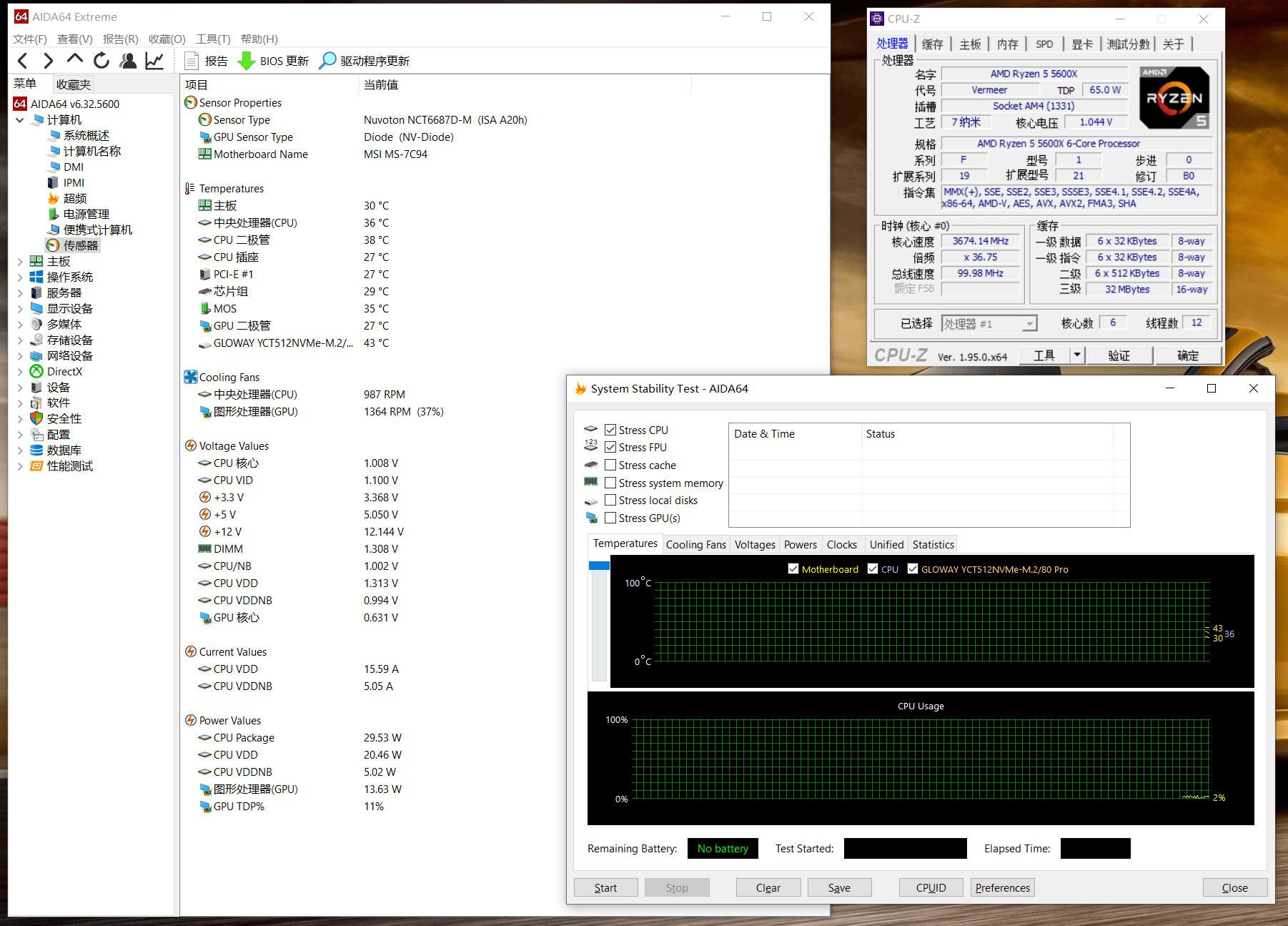Uncheck the Motherboard temperature graph checkbox
The width and height of the screenshot is (1288, 926).
[793, 569]
